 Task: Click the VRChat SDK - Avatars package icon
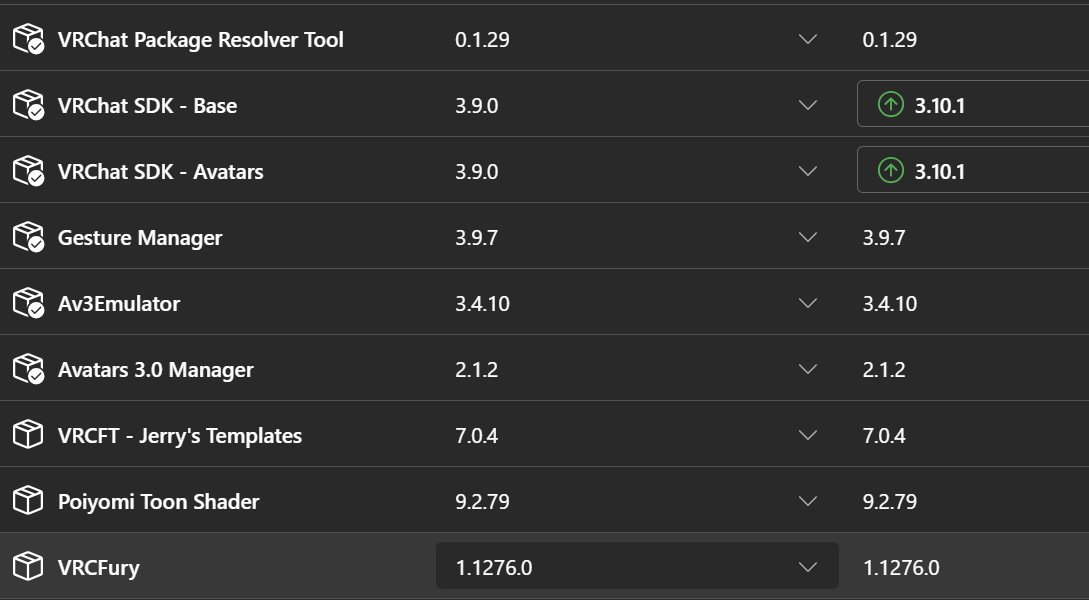tap(28, 172)
